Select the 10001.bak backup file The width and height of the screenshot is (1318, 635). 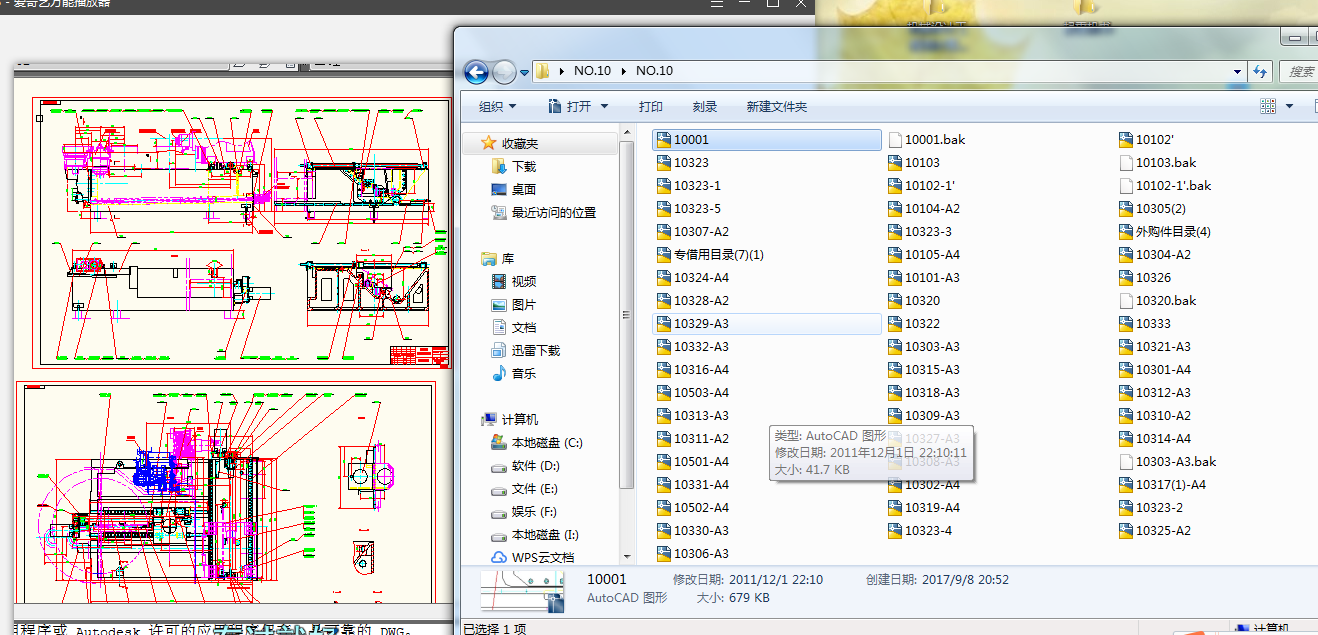pos(927,140)
